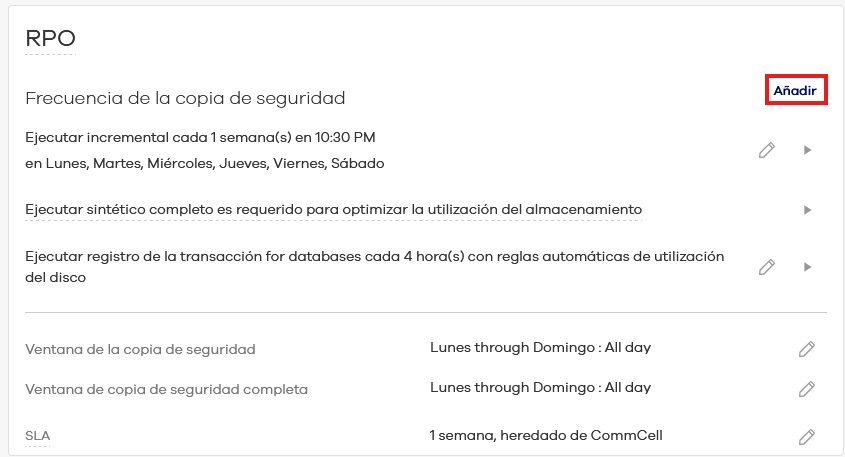Click the Frecuencia de la copia de seguridad heading
Screen dimensions: 845x457
[x=185, y=98]
